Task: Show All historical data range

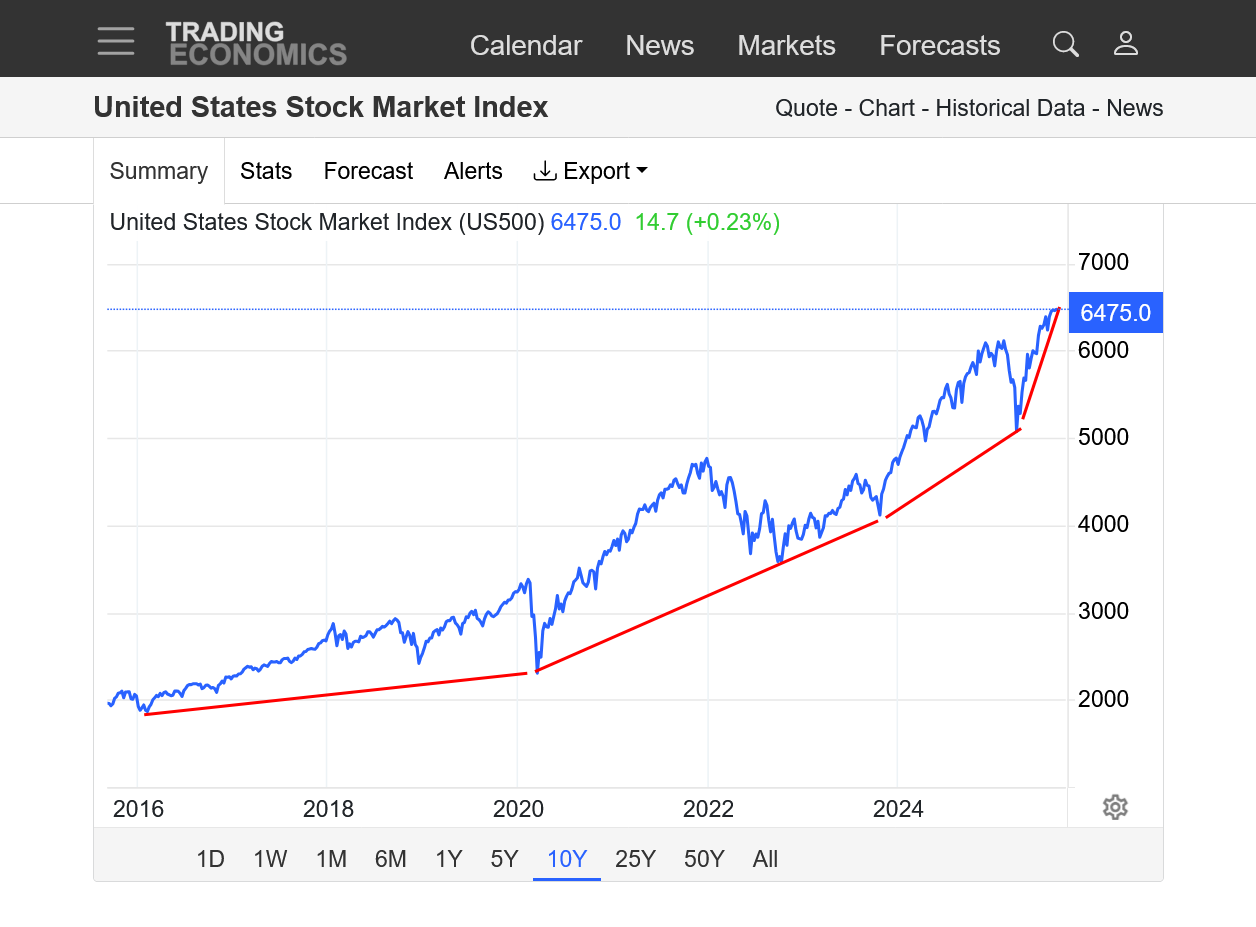Action: (765, 859)
